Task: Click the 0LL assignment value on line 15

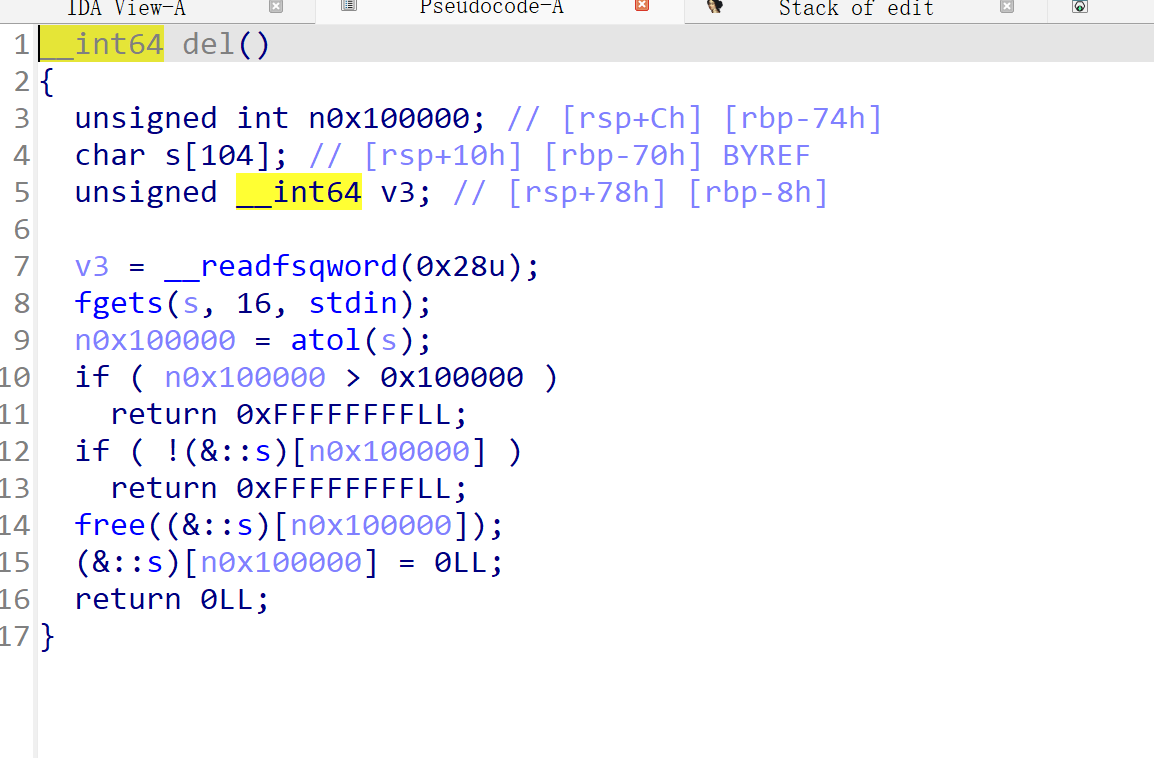Action: tap(460, 562)
